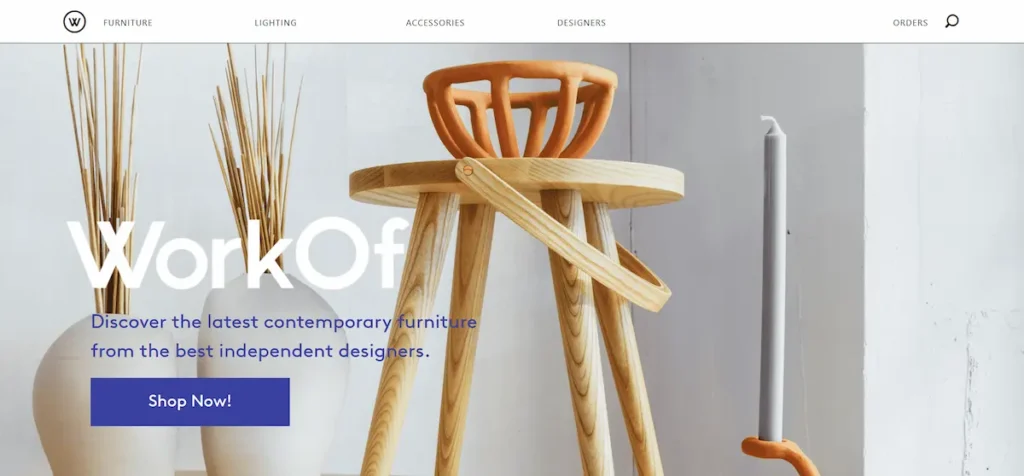Screen dimensions: 1024x476
Task: Click the Shop Now! button
Action: [190, 402]
